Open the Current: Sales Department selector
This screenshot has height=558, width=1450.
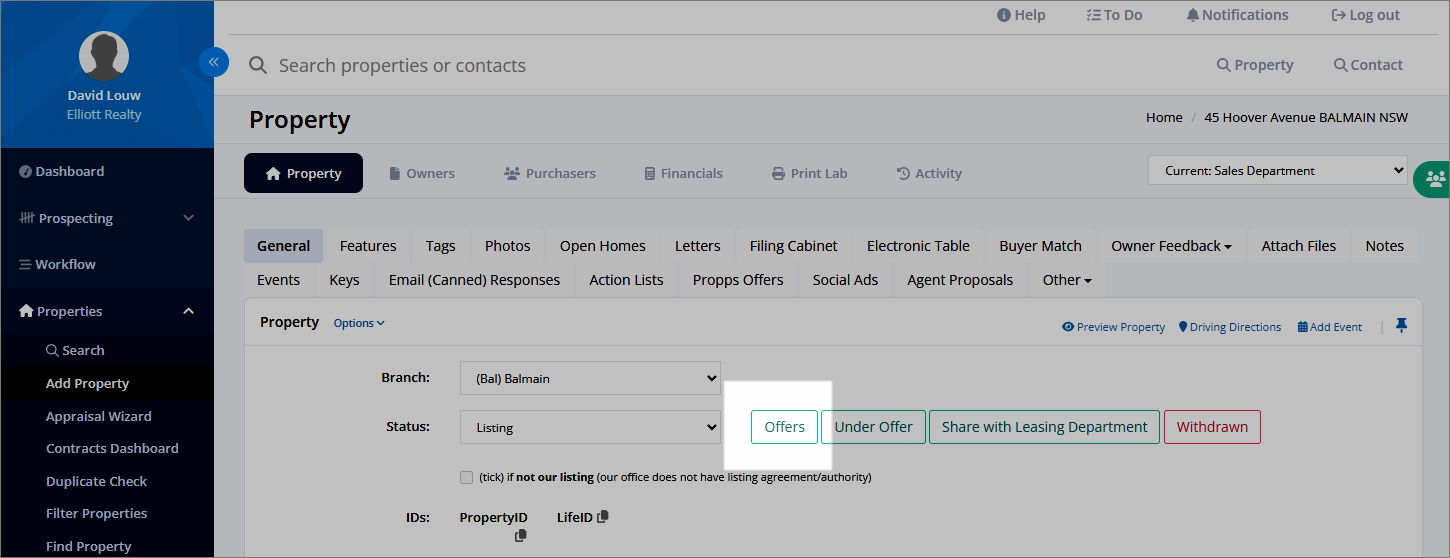(x=1277, y=170)
